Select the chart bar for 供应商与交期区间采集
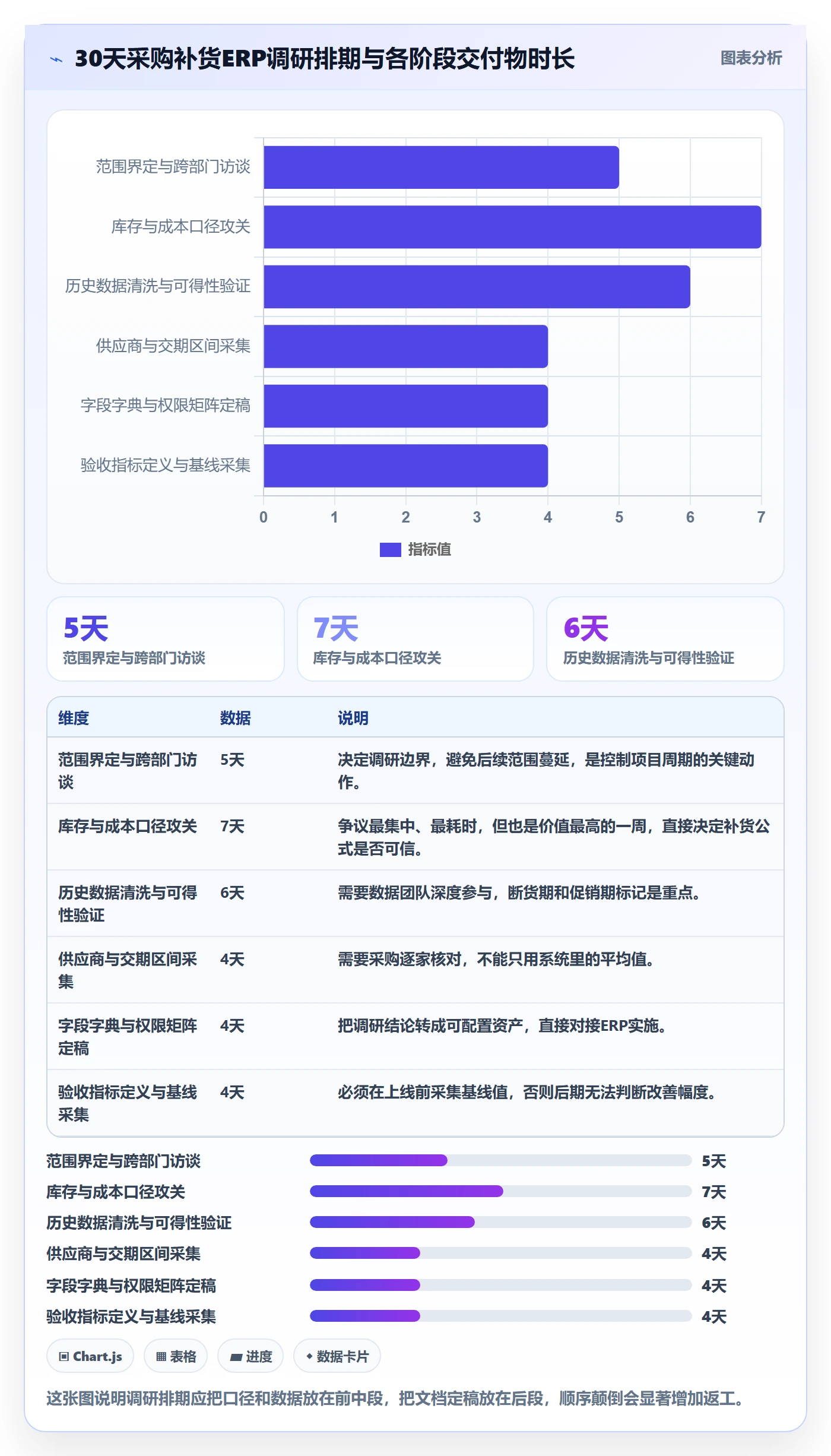Image resolution: width=831 pixels, height=1456 pixels. [405, 346]
